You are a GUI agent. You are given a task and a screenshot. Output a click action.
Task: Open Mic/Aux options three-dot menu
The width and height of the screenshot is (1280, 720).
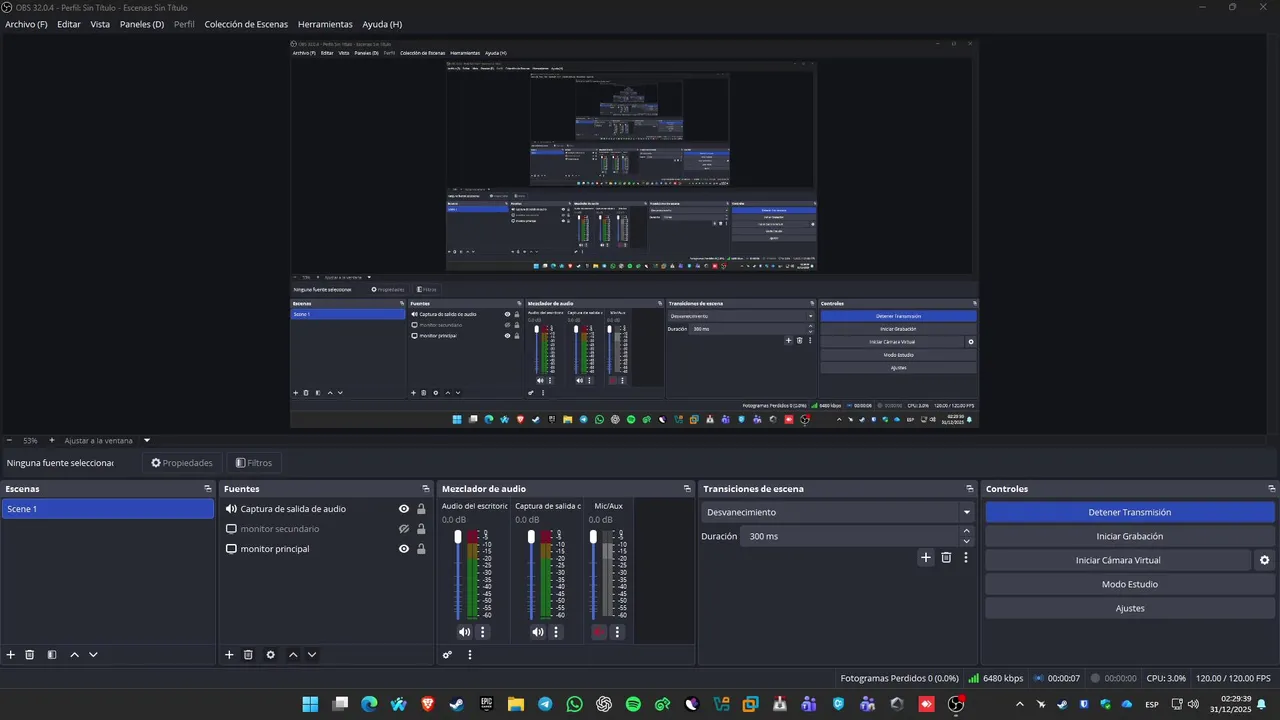coord(617,632)
